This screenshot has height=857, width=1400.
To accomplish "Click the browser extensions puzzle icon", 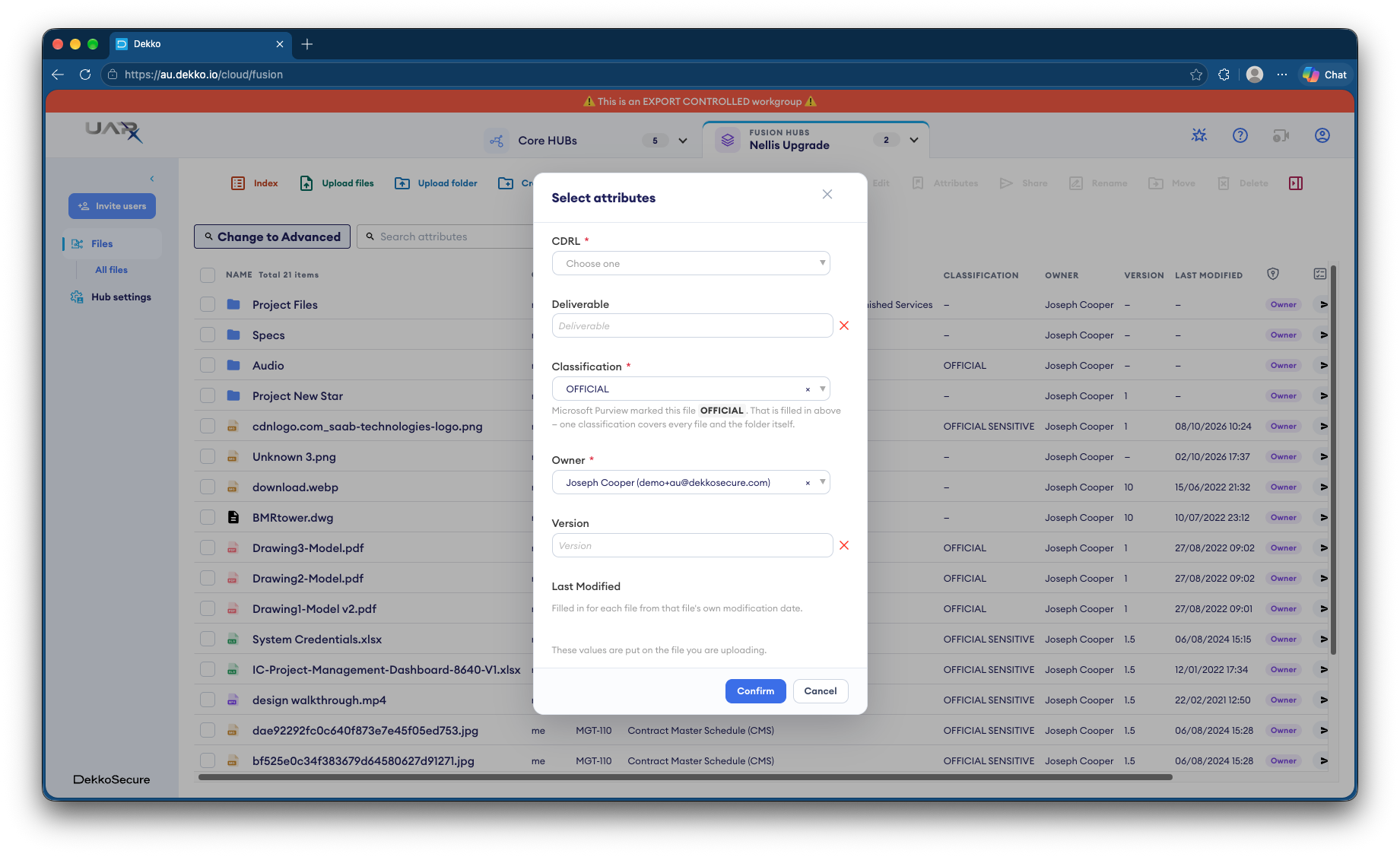I will pyautogui.click(x=1224, y=75).
